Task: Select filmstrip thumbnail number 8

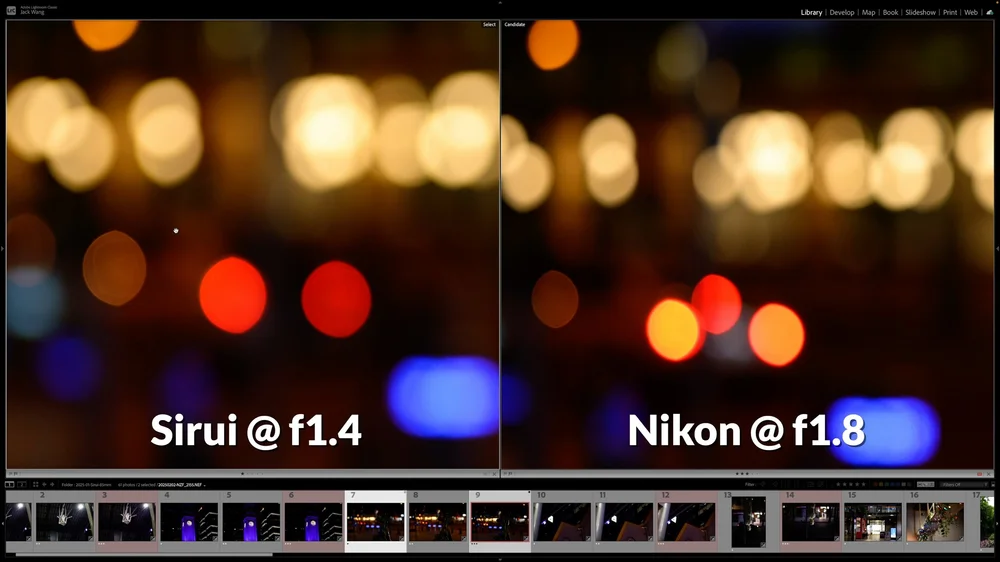Action: pyautogui.click(x=438, y=521)
